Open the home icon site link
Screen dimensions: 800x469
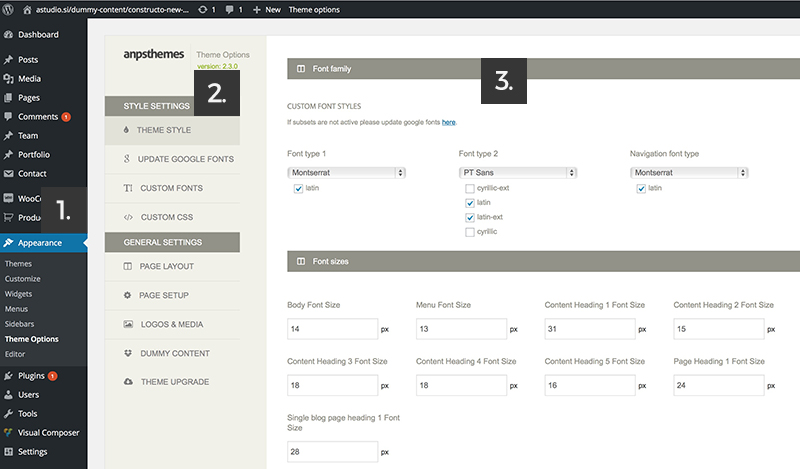pyautogui.click(x=28, y=10)
